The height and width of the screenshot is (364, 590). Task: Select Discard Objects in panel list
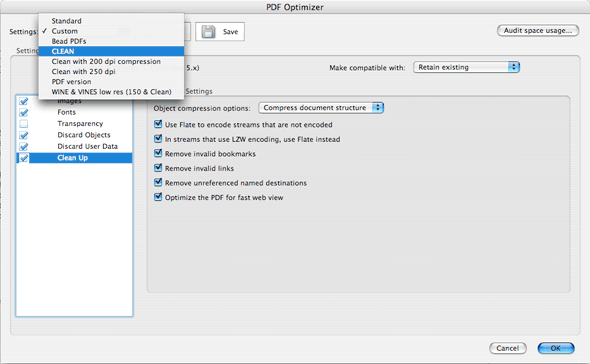click(84, 135)
